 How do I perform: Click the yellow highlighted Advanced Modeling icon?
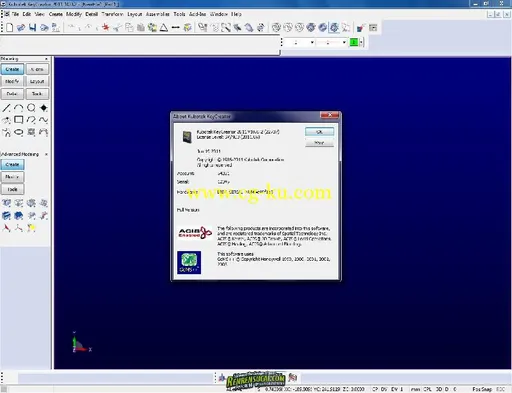[x=31, y=228]
